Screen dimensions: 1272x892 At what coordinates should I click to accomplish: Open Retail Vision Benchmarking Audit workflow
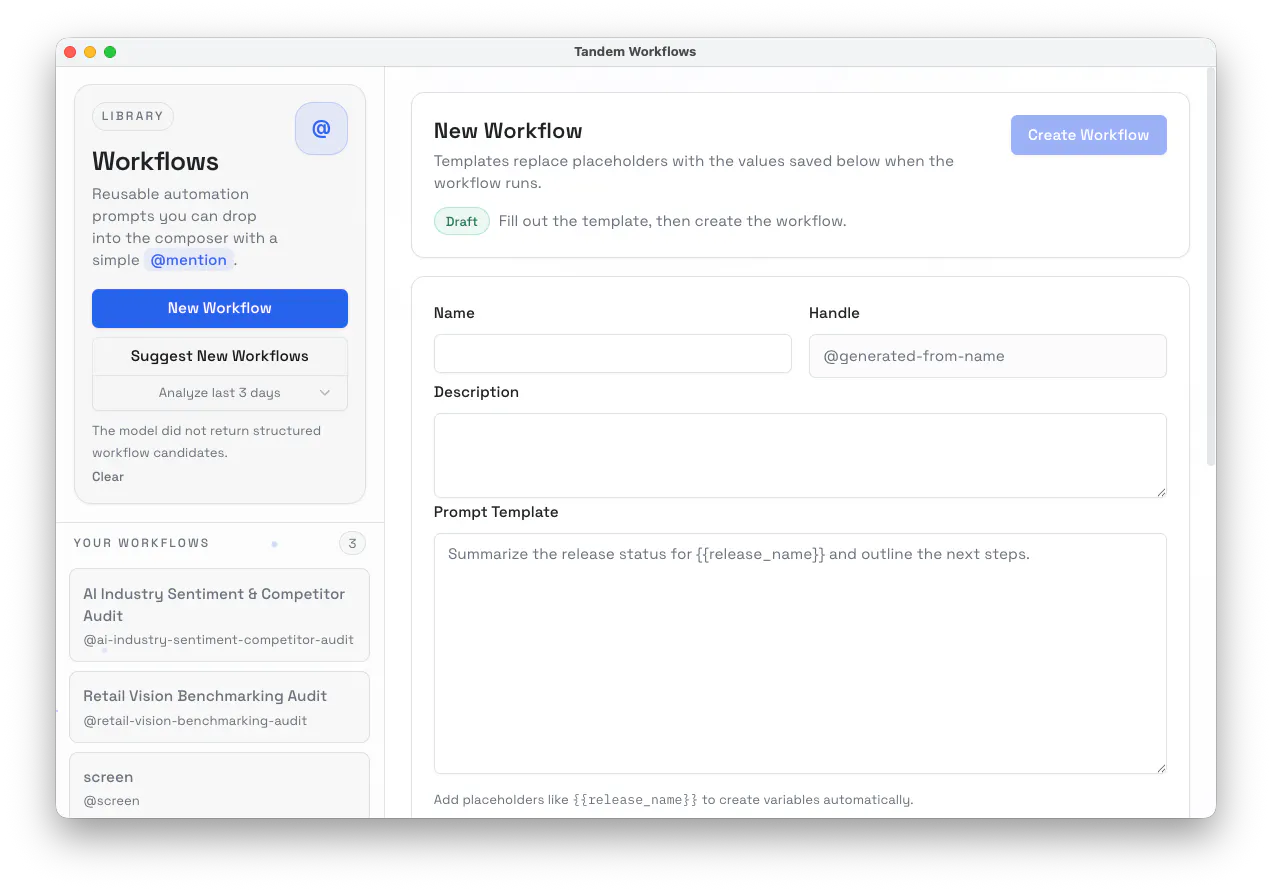[220, 707]
